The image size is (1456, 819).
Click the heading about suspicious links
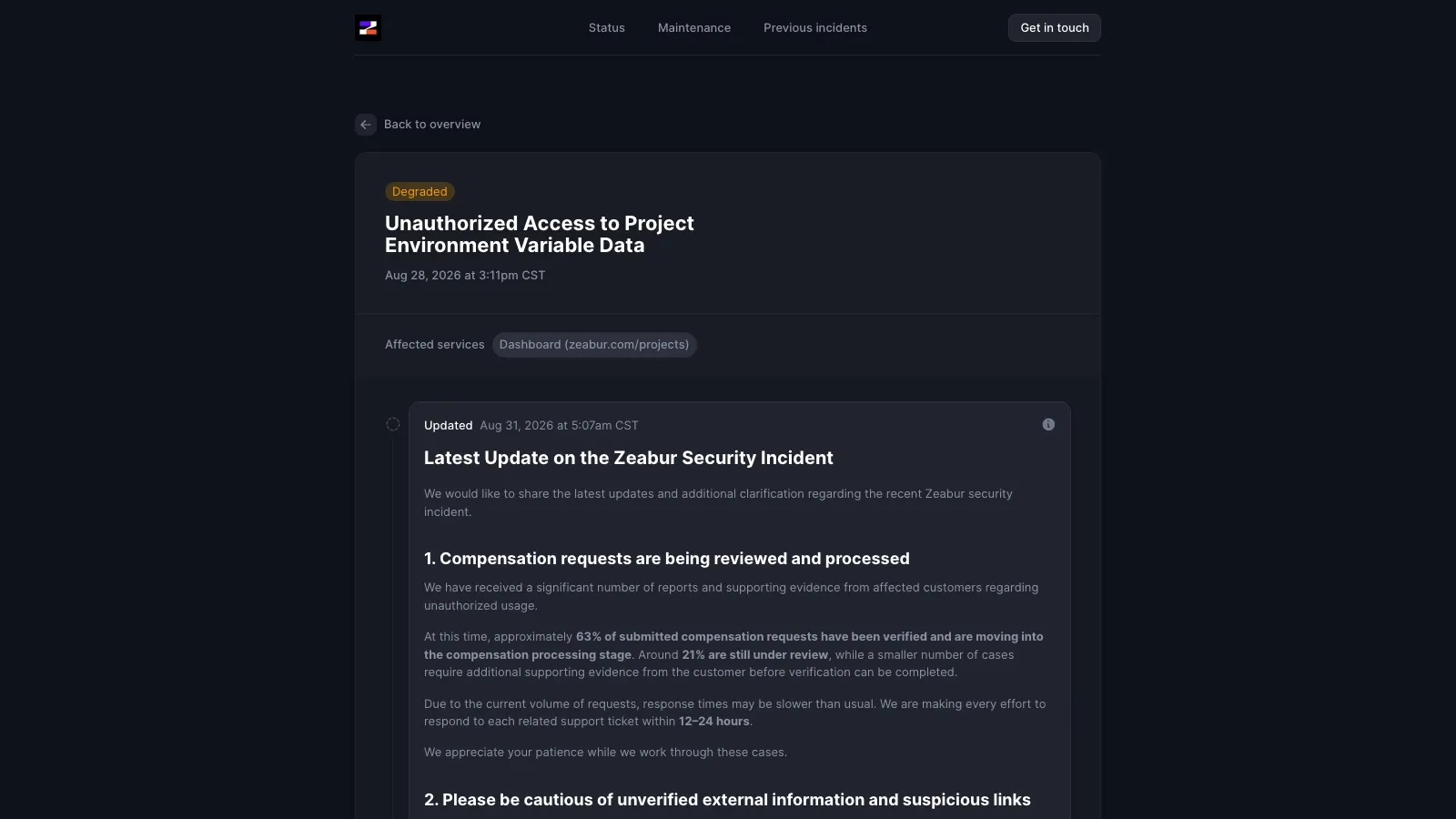tap(727, 800)
